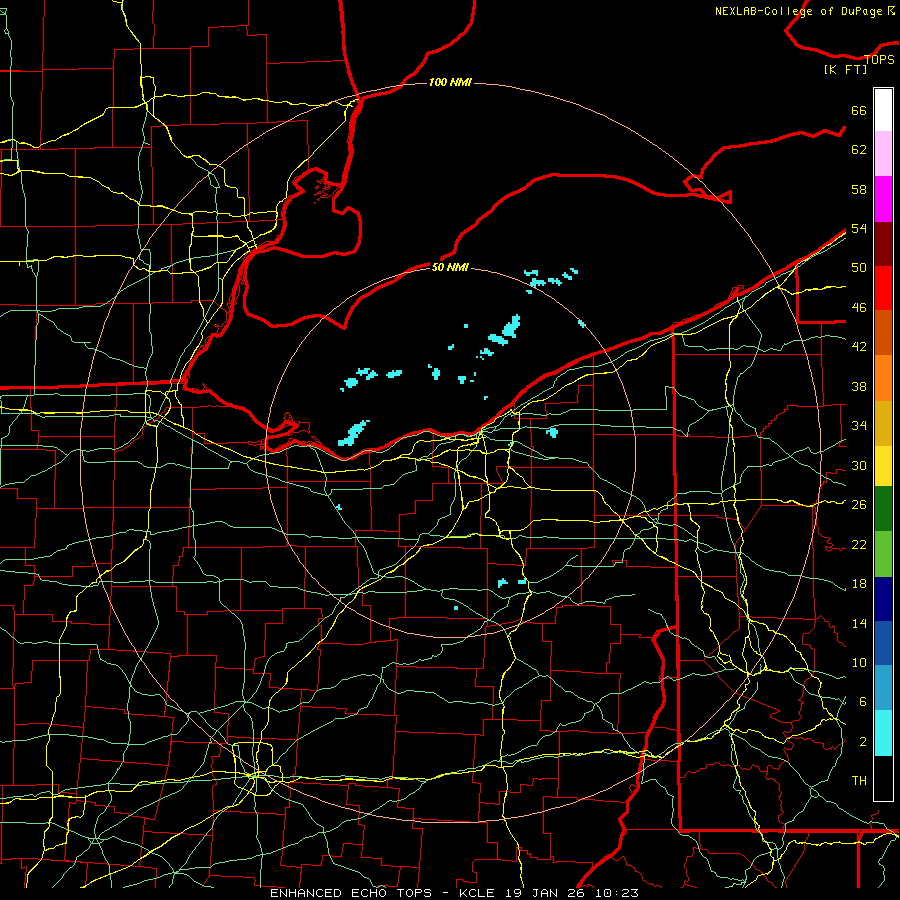Click the '50 NMI' range ring label

coord(450,267)
